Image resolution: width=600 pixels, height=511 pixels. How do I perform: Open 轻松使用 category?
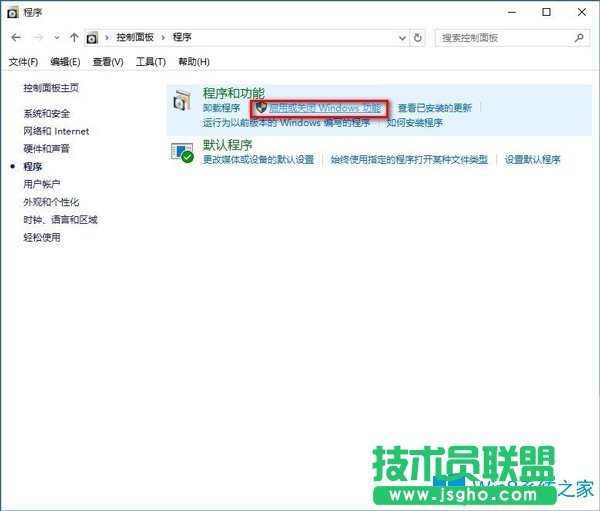(x=42, y=237)
